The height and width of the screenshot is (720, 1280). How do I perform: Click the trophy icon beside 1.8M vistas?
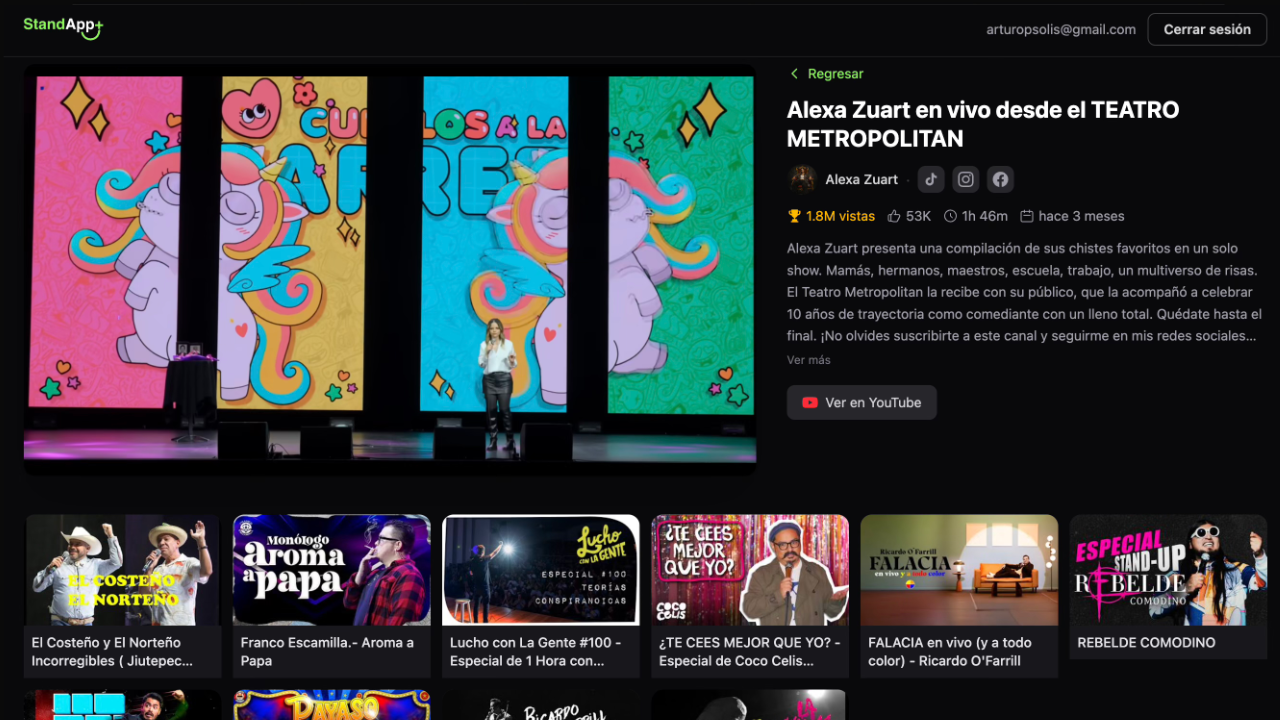[x=794, y=216]
